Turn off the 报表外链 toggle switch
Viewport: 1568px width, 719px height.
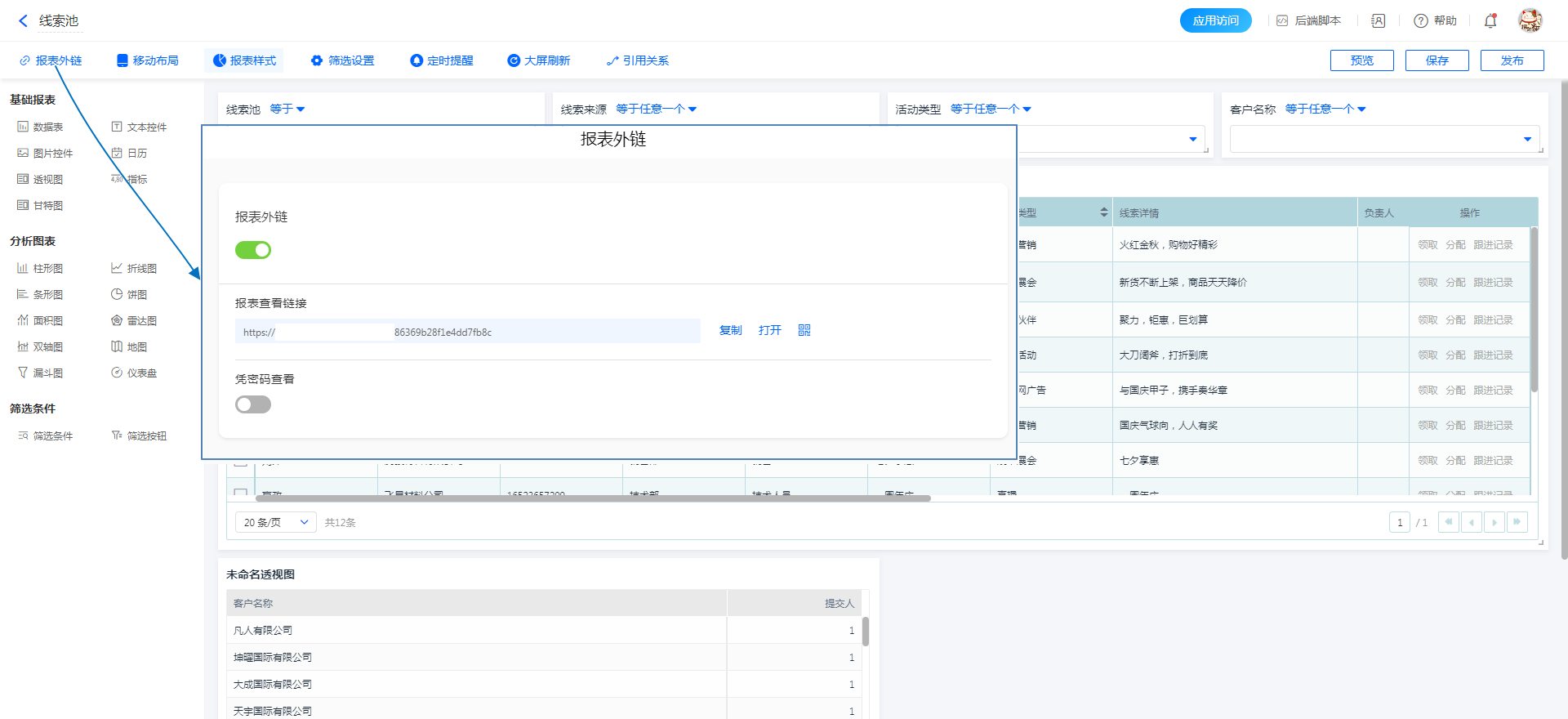coord(253,250)
